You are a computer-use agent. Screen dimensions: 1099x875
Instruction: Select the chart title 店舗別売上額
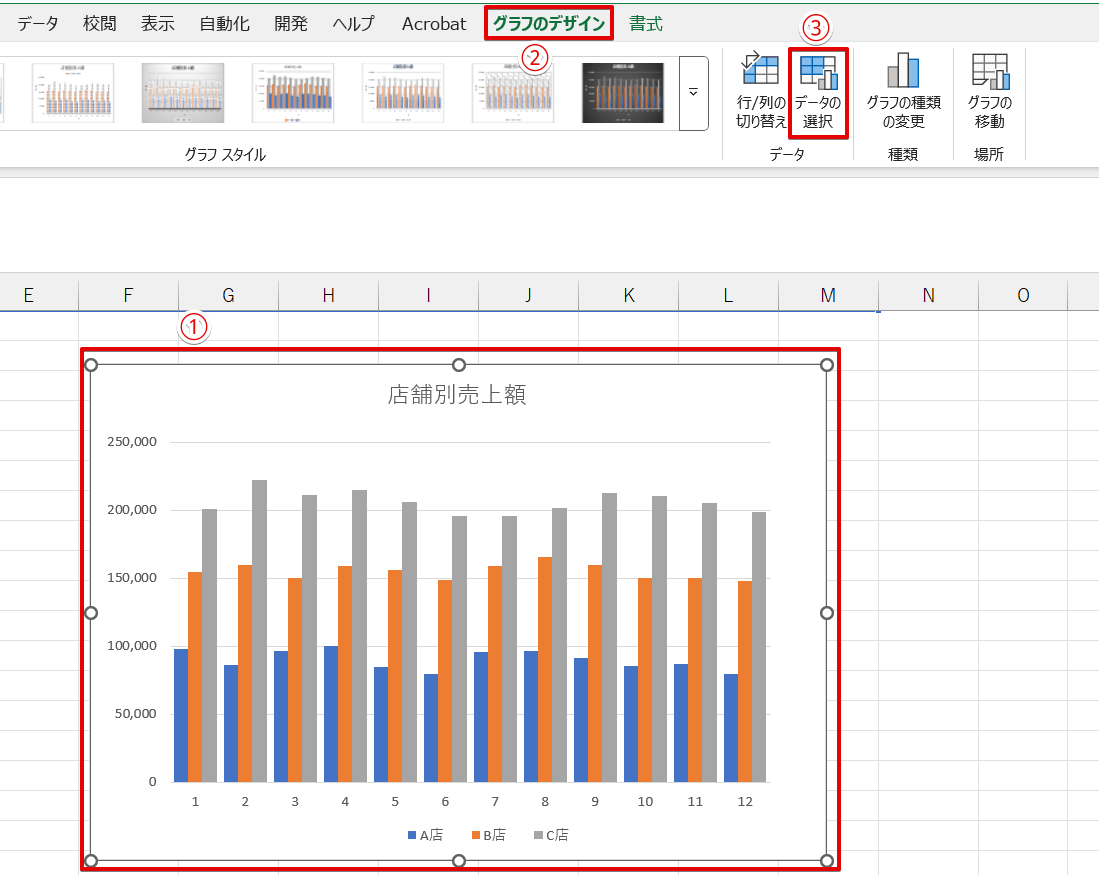point(457,395)
